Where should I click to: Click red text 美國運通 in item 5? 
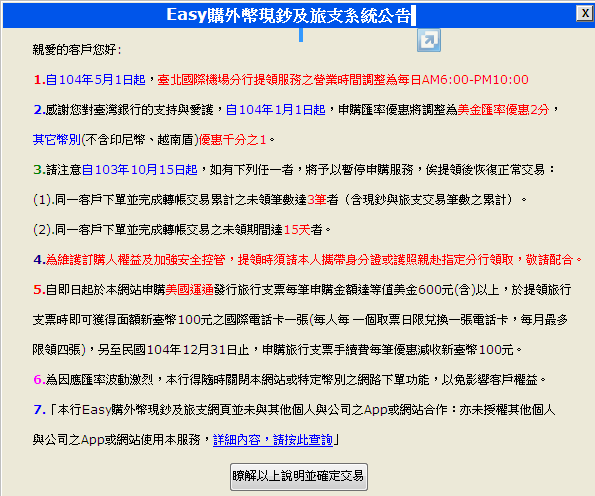190,290
